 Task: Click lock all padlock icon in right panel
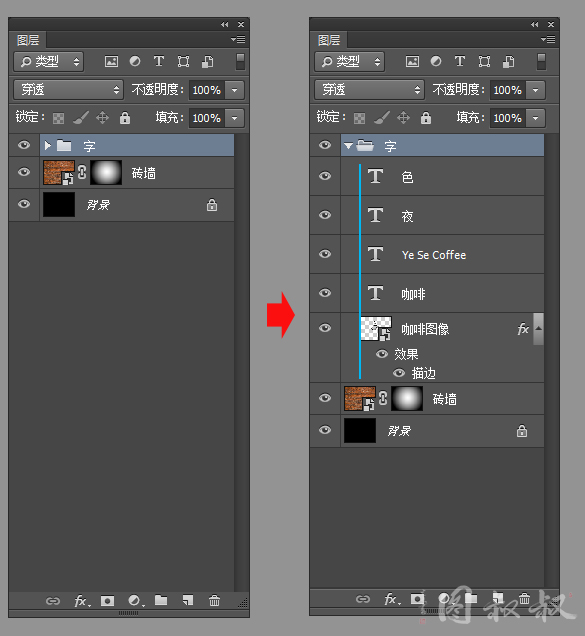tap(426, 118)
